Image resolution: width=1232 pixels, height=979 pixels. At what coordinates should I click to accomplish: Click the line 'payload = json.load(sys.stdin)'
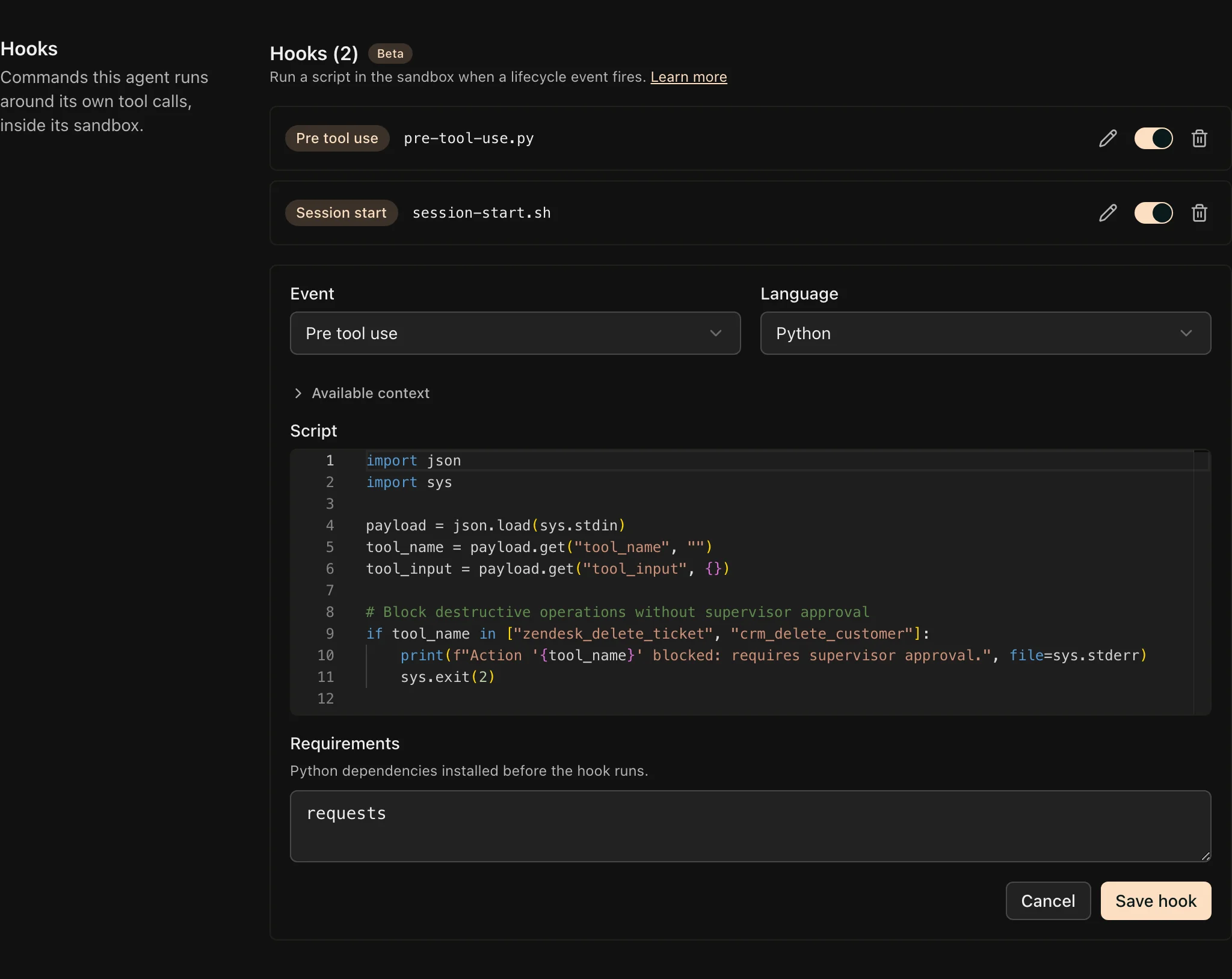(496, 526)
